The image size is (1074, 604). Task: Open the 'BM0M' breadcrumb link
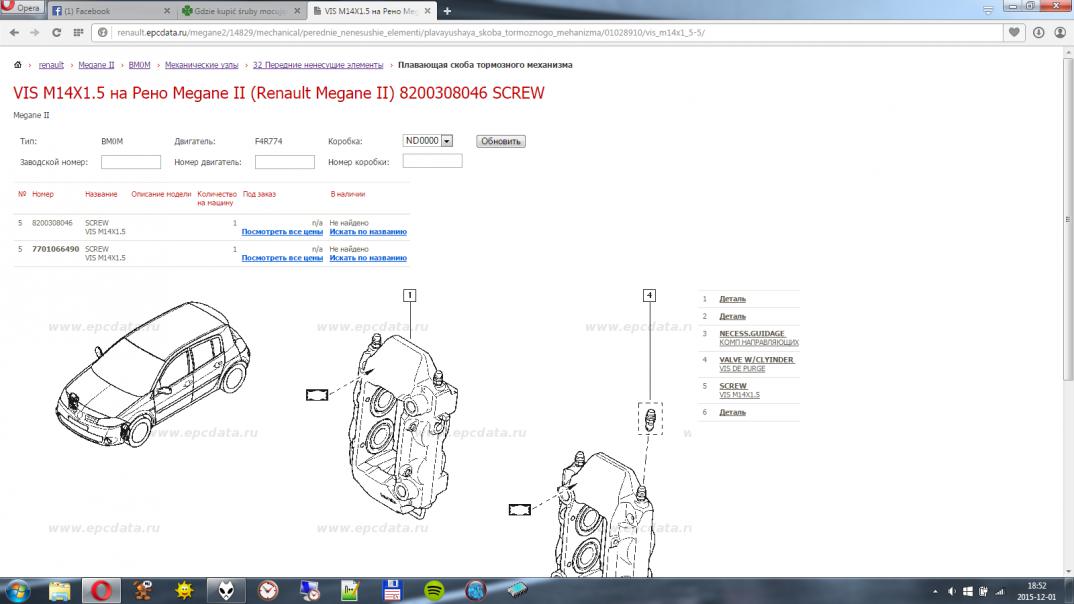(x=139, y=65)
